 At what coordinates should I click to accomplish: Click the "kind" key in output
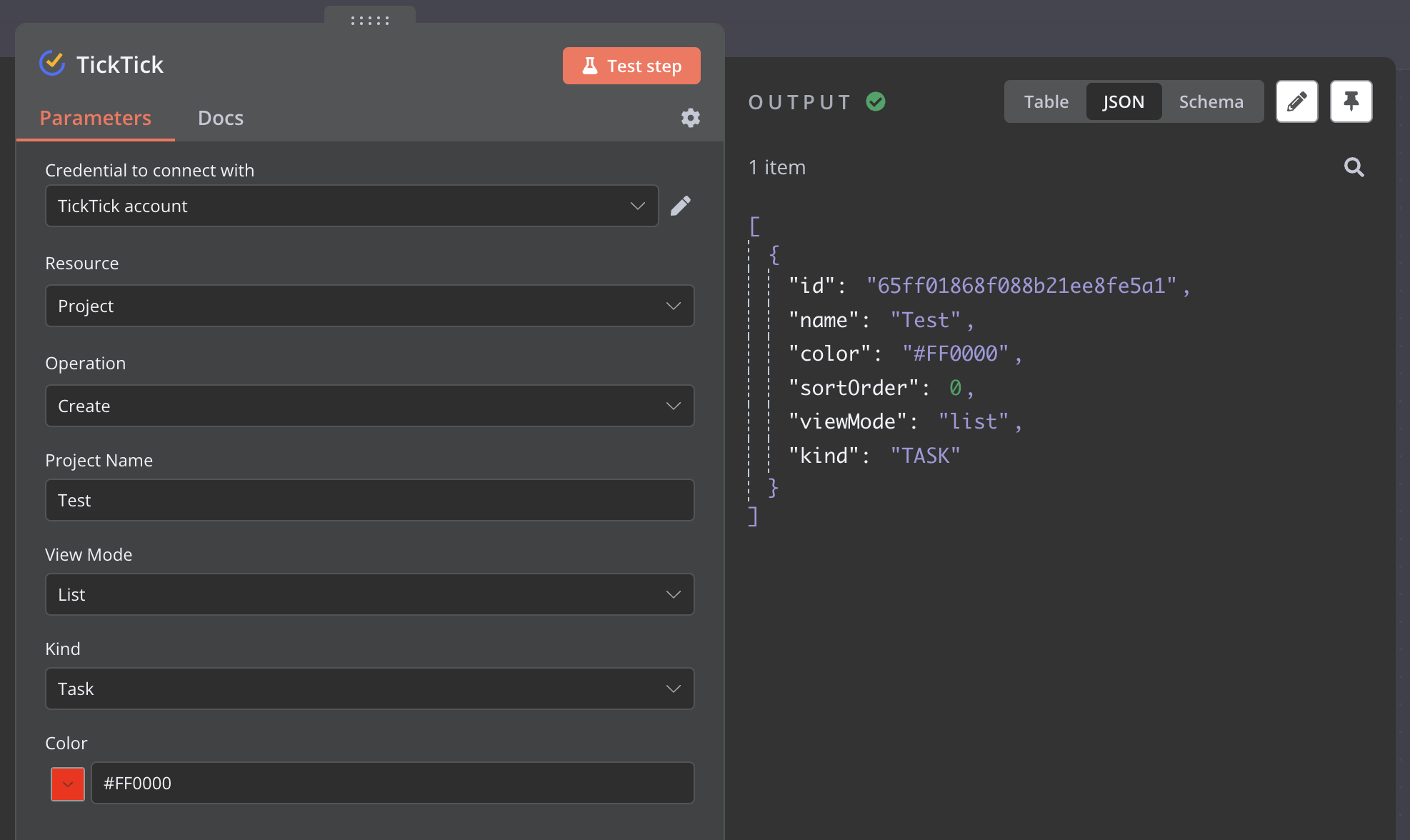pos(824,456)
